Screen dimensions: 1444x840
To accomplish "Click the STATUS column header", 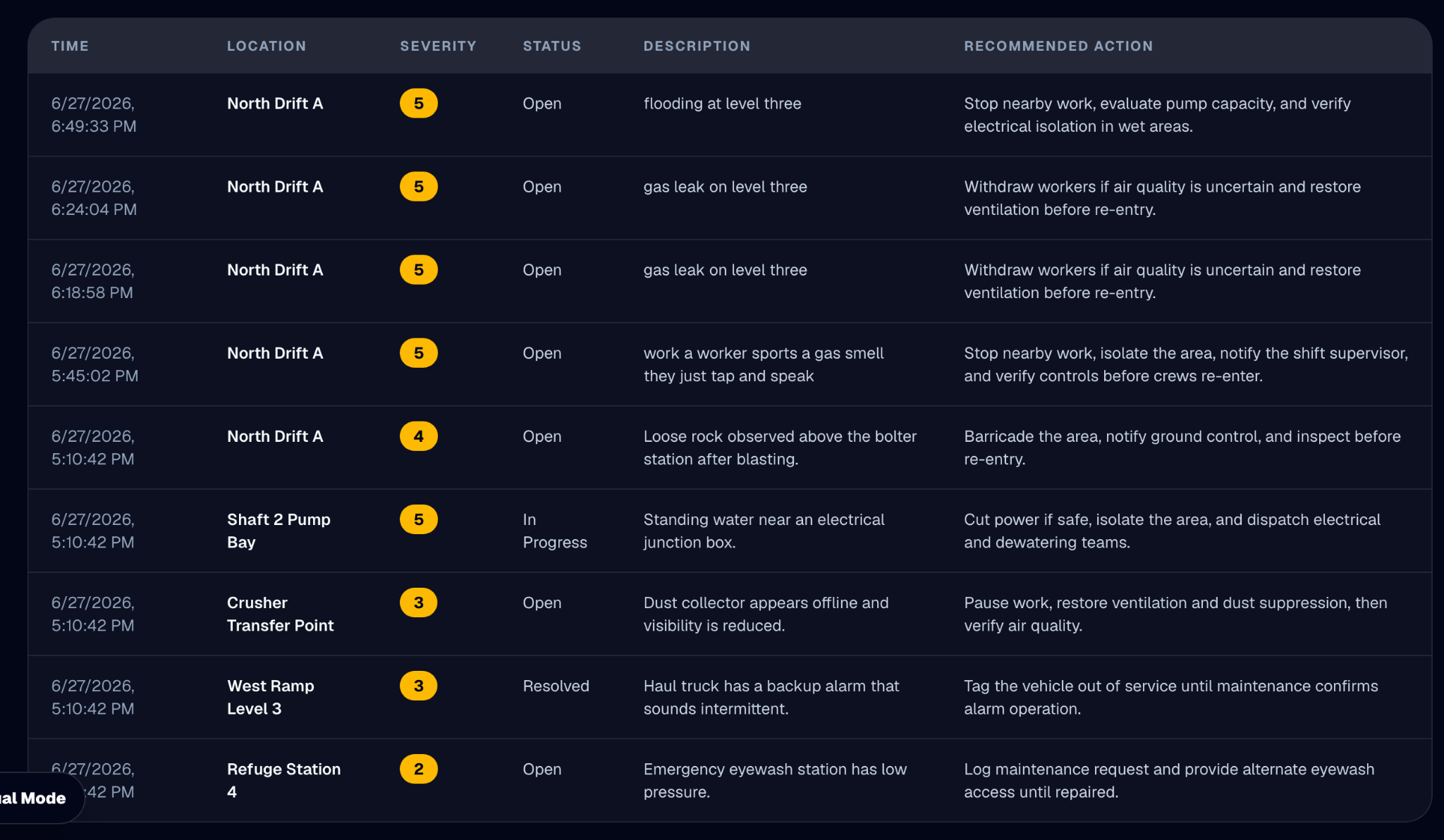I will [x=552, y=46].
